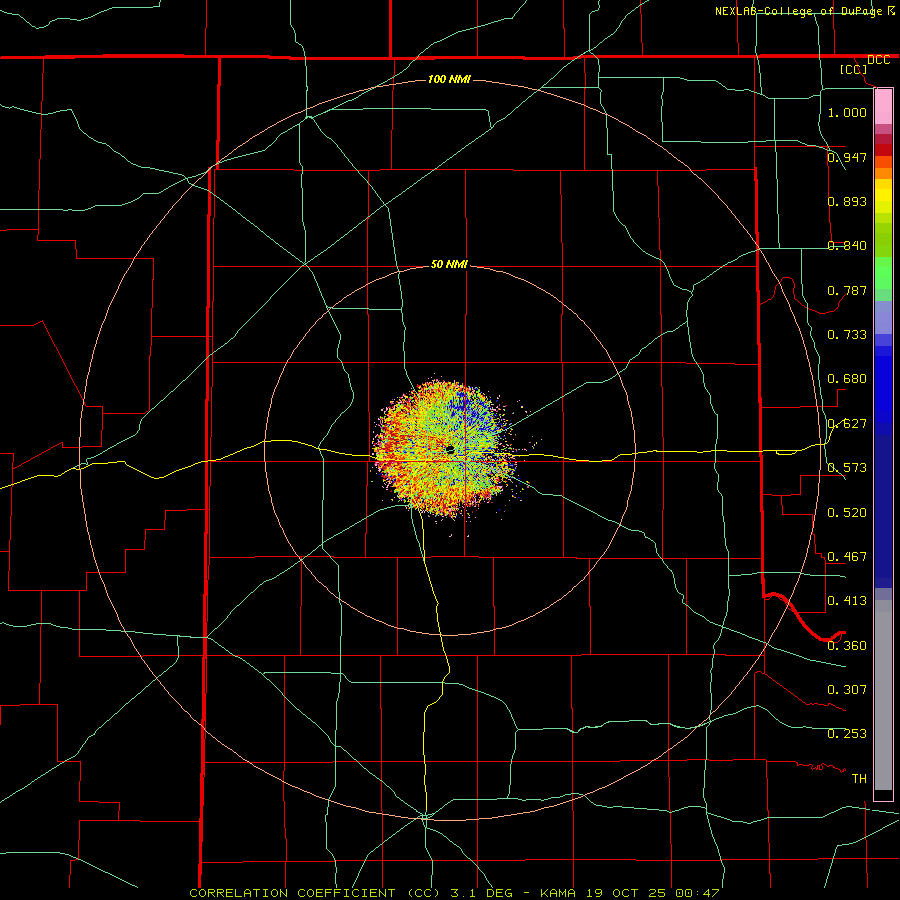The image size is (900, 900).
Task: Click the 0.947 legend value
Action: click(847, 157)
